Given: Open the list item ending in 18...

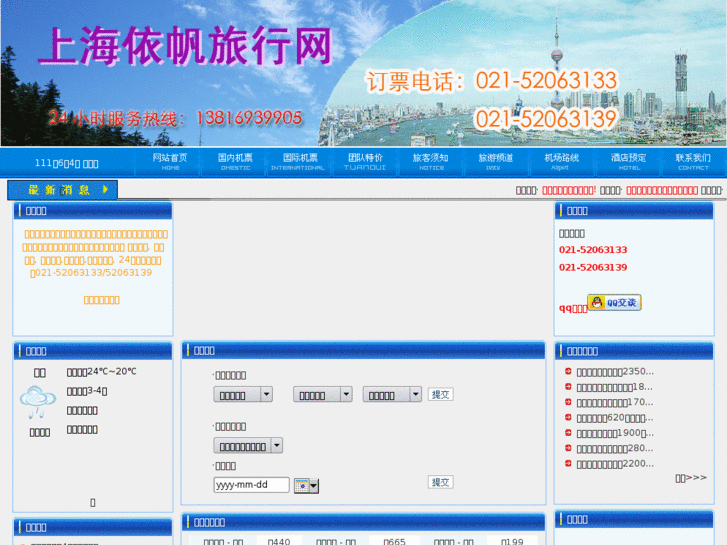Looking at the screenshot, I should coord(614,387).
